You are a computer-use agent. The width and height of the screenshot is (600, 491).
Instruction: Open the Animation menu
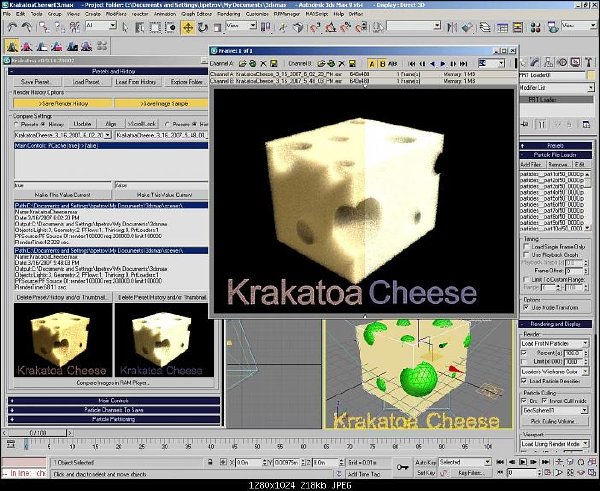point(165,14)
